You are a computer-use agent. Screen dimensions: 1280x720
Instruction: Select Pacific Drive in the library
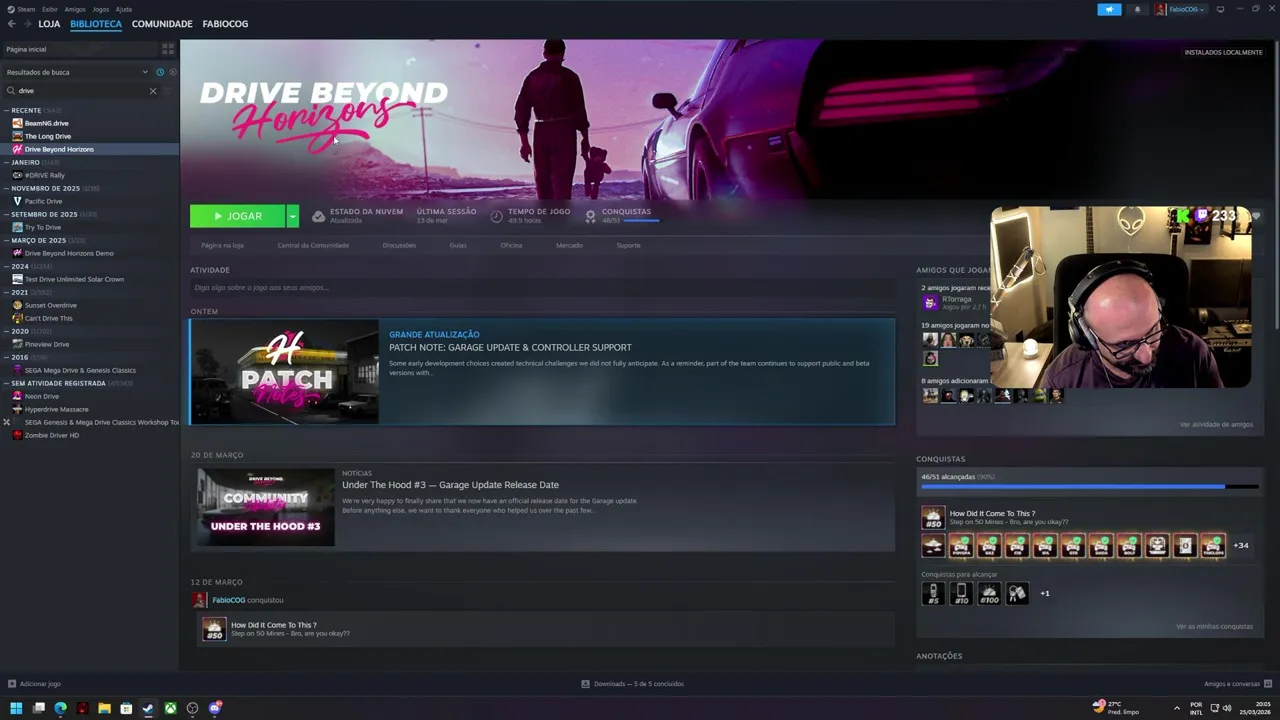[43, 201]
